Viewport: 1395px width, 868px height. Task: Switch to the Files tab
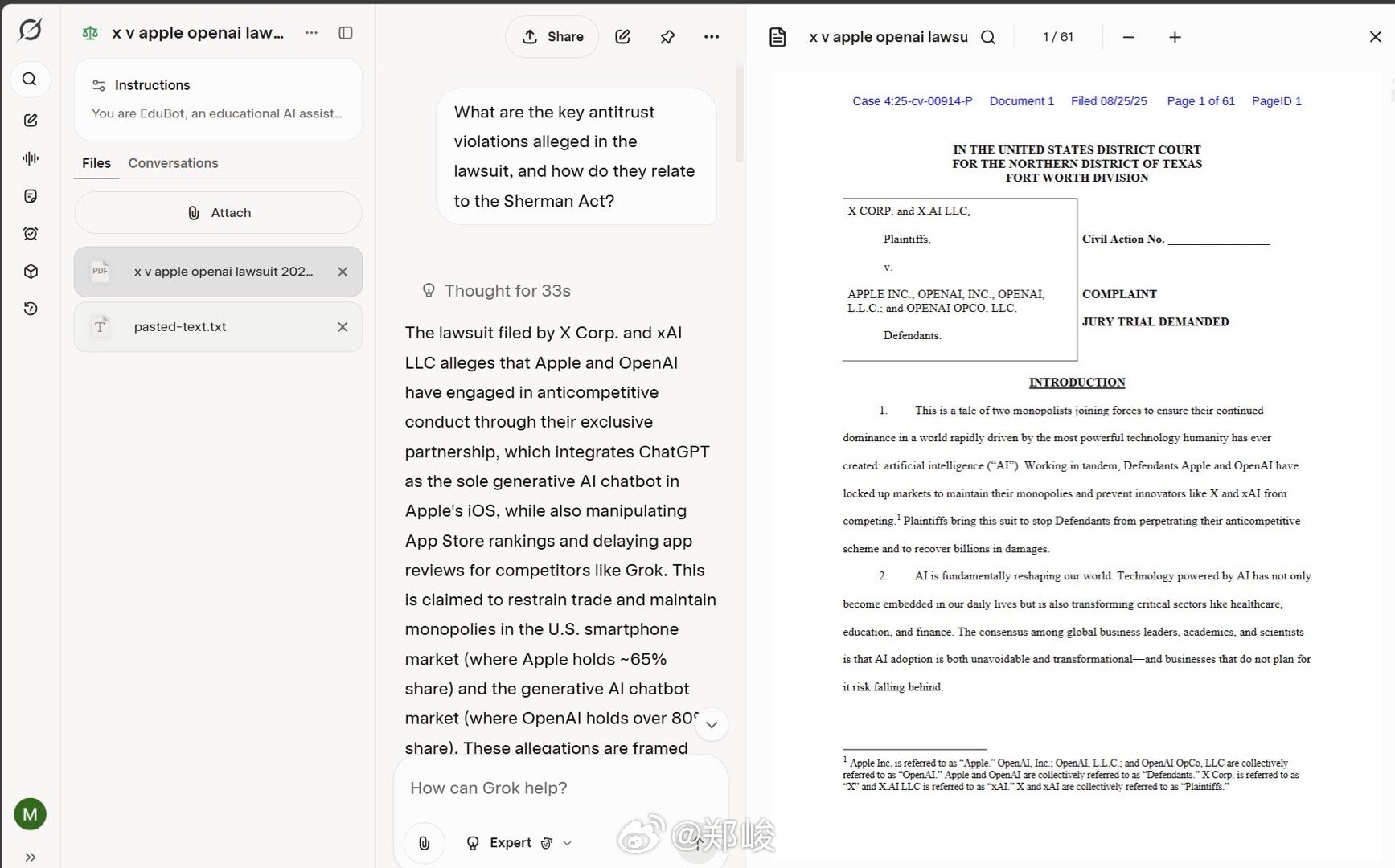(x=96, y=163)
